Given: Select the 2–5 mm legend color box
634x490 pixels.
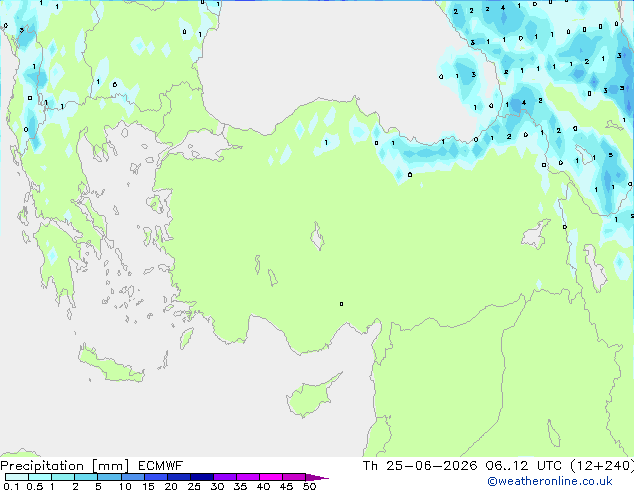Looking at the screenshot, I should 86,477.
